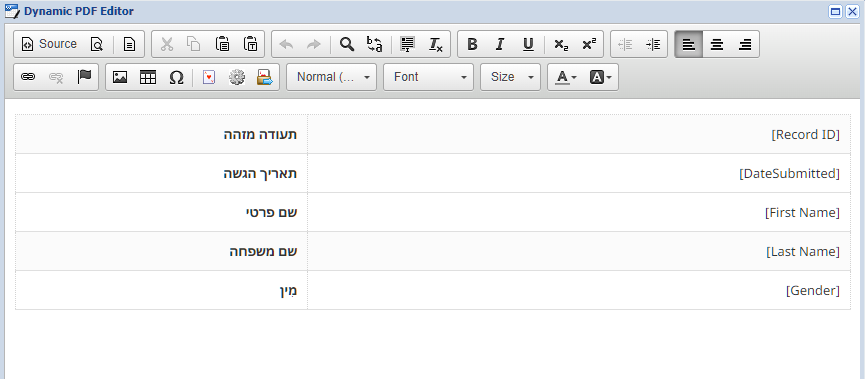Apply Subscript formatting

coord(561,44)
